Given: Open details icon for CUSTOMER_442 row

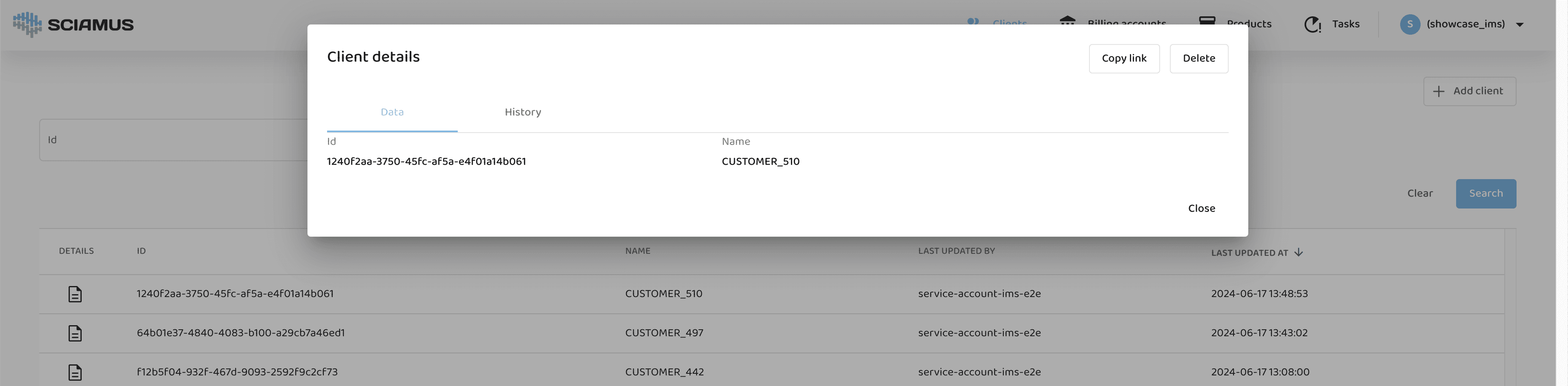Looking at the screenshot, I should coord(75,372).
